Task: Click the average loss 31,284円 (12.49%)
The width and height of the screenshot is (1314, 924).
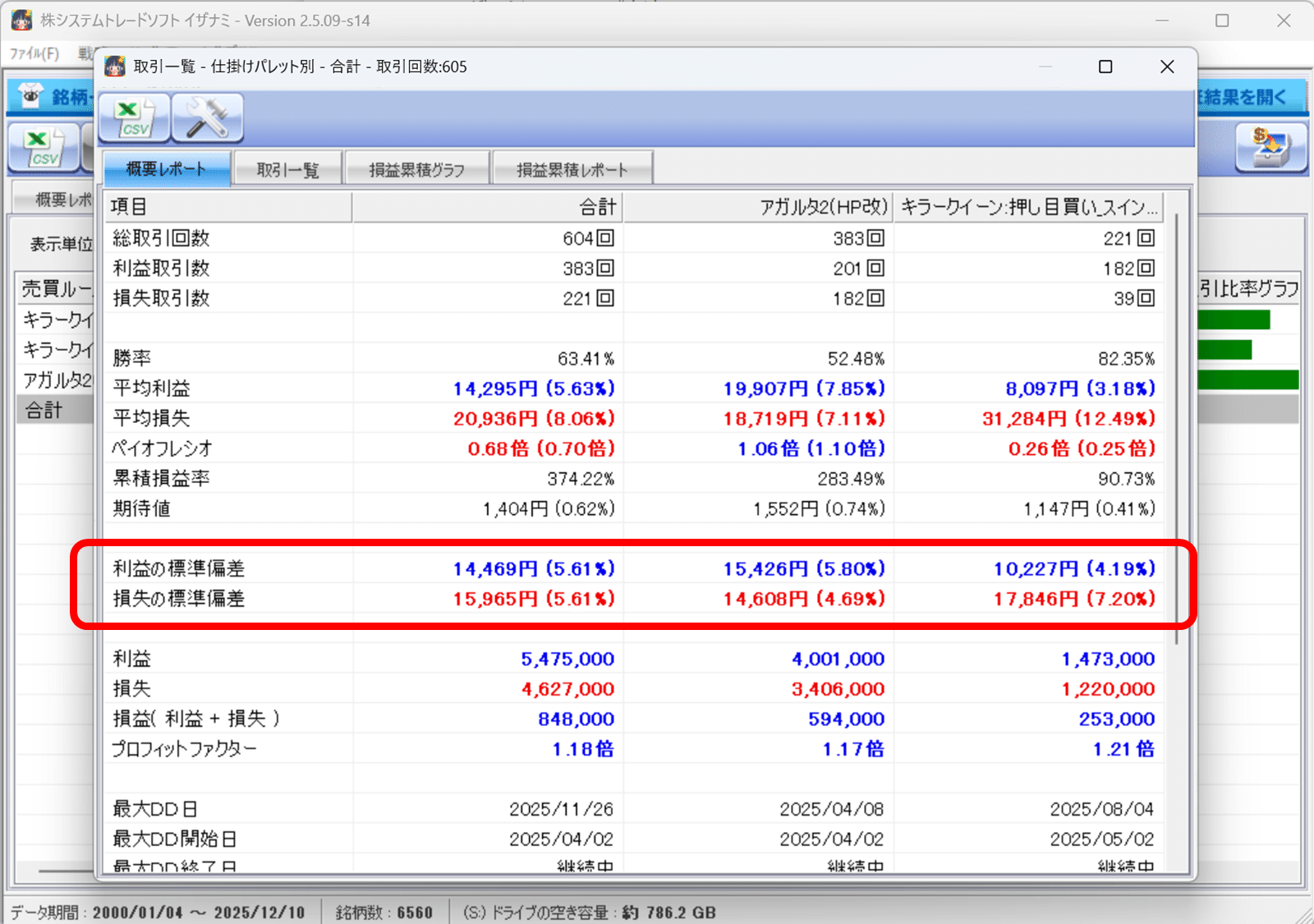Action: [1068, 418]
